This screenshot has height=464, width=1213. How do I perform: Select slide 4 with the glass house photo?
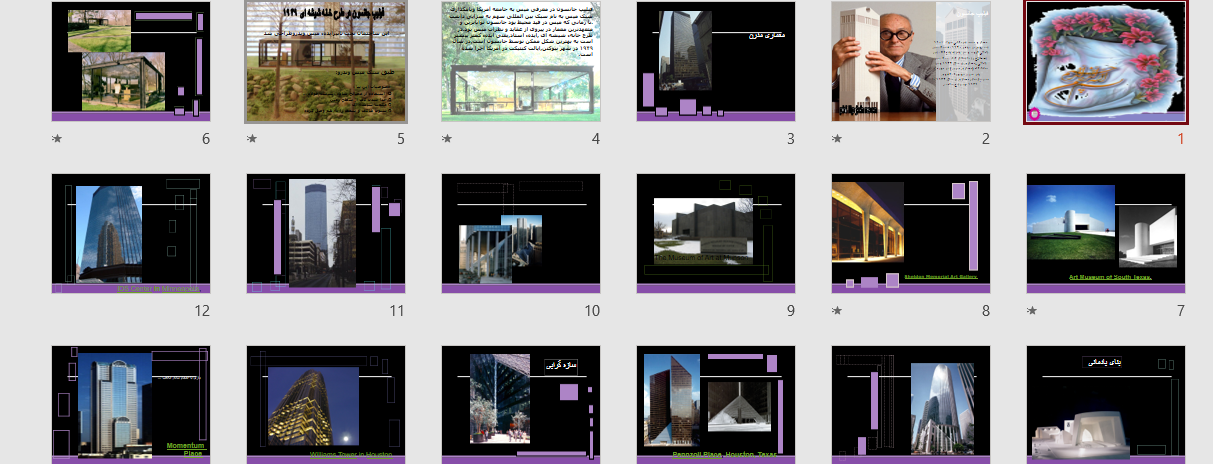[520, 62]
